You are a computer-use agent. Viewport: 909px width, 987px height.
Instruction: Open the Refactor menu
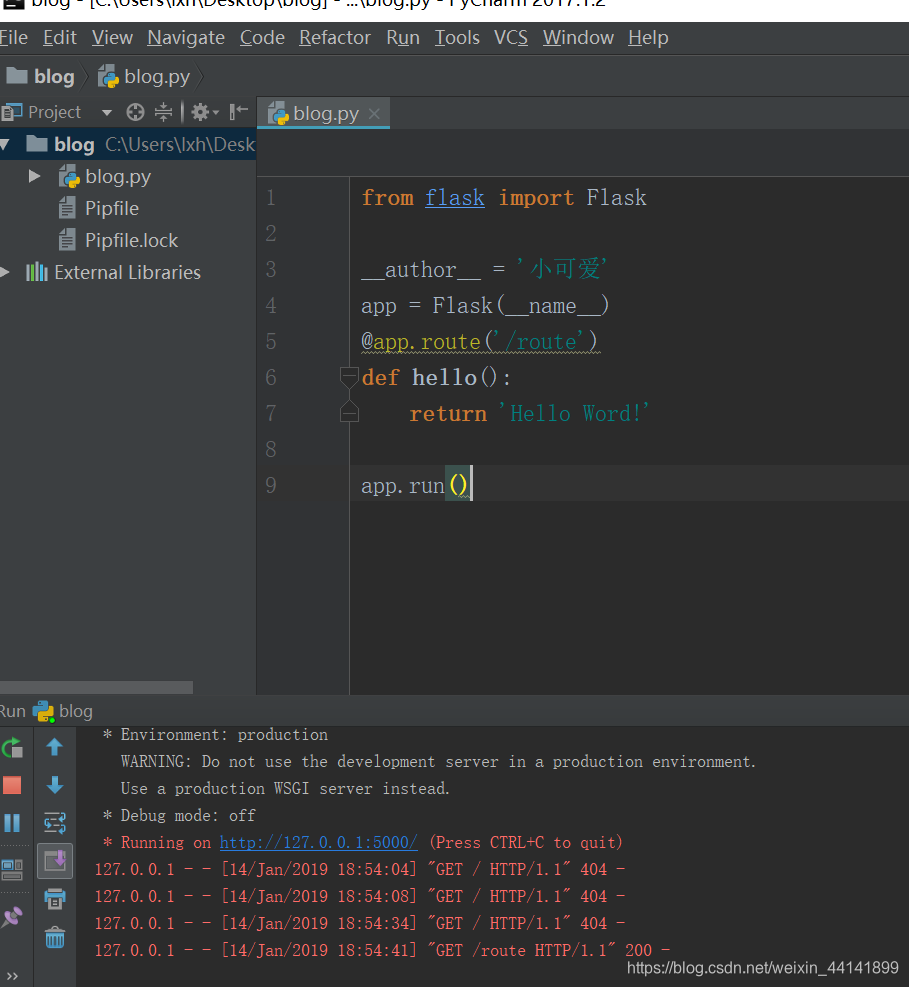(335, 38)
